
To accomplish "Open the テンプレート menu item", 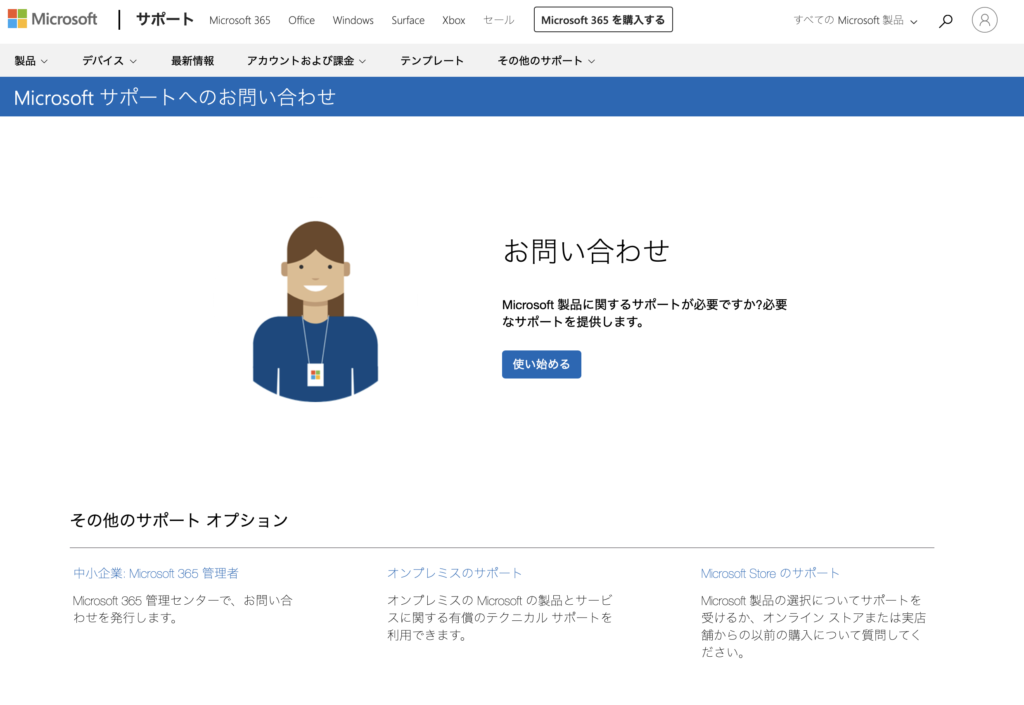I will [432, 61].
